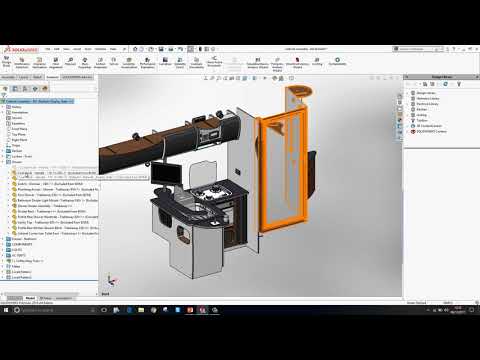The height and width of the screenshot is (360, 480).
Task: Toggle Curvature display
Action: click(x=165, y=61)
